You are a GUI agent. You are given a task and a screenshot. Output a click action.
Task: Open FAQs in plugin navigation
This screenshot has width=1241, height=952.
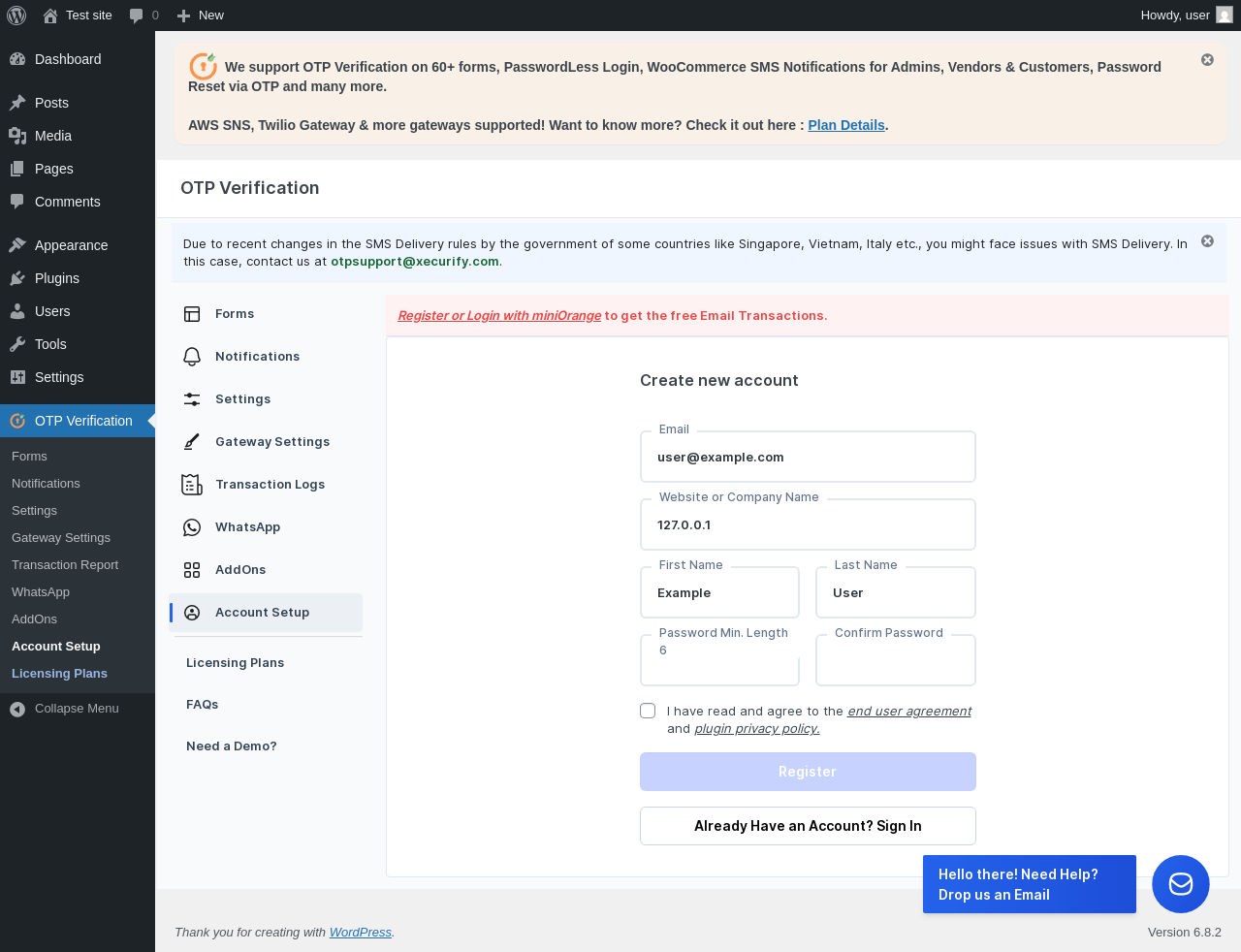pos(203,705)
